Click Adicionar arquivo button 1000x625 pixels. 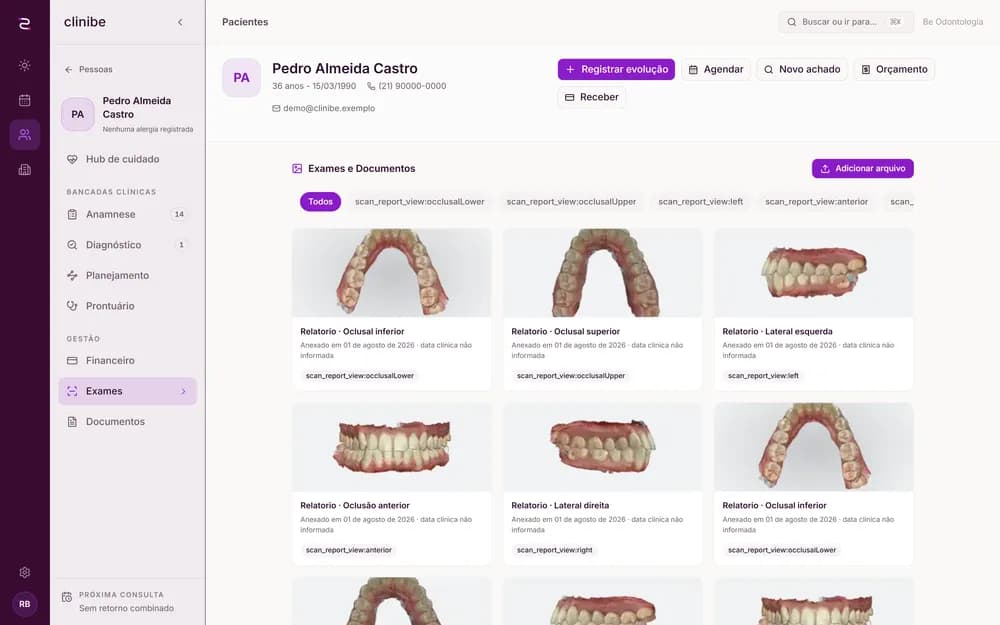[x=862, y=168]
